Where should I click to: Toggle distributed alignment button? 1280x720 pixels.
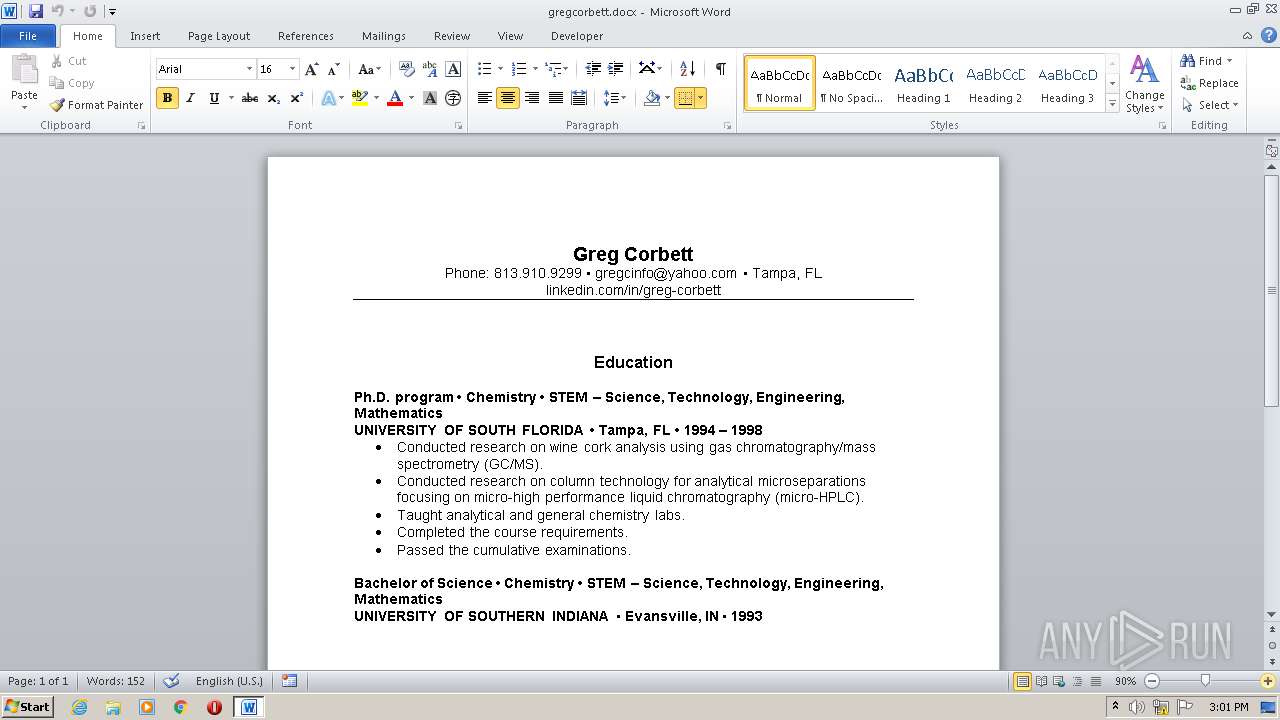click(578, 98)
